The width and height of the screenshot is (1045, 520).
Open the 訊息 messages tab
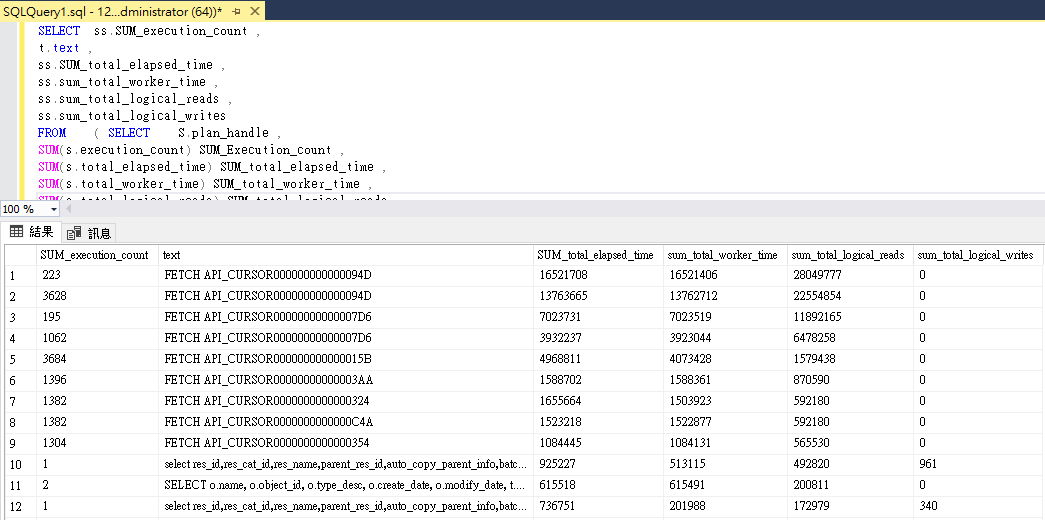click(x=90, y=233)
